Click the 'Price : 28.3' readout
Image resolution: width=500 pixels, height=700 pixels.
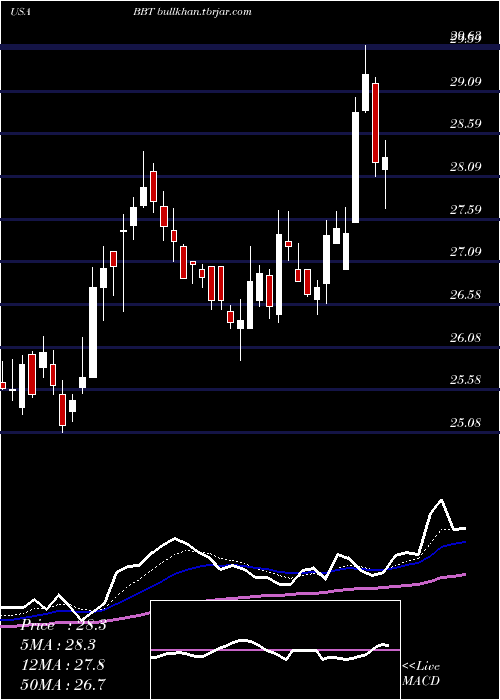click(x=63, y=625)
